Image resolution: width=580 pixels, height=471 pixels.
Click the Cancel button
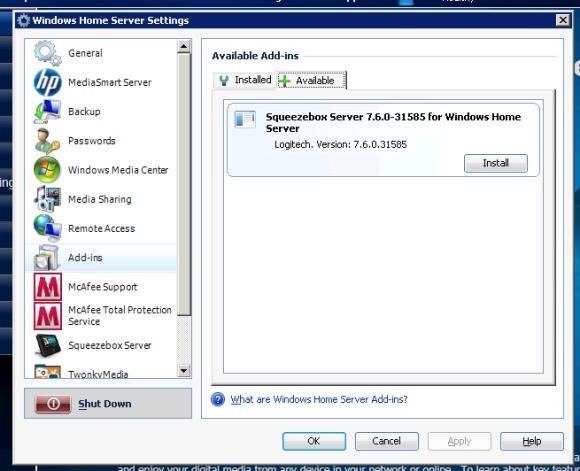(387, 441)
